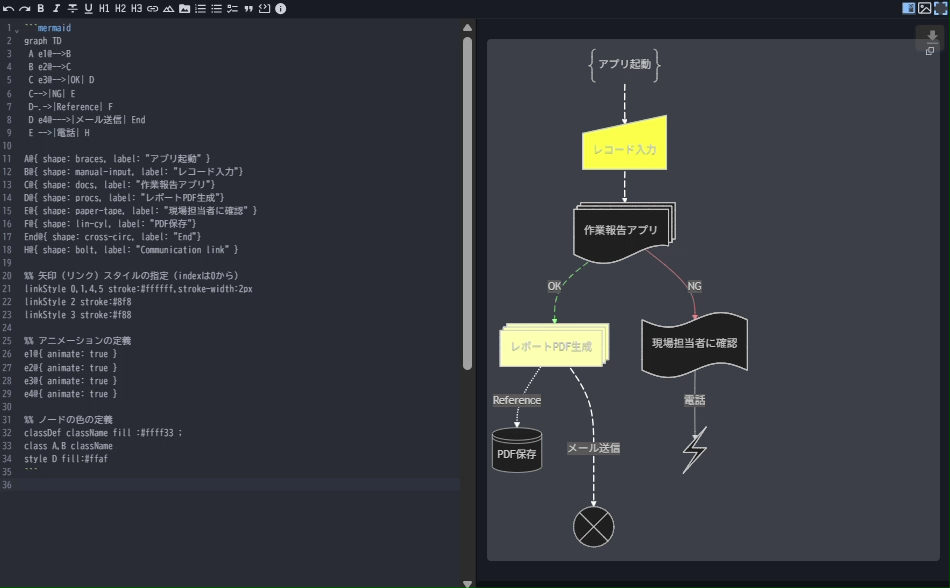Click the crossed-circle End node
This screenshot has width=950, height=588.
click(x=594, y=527)
